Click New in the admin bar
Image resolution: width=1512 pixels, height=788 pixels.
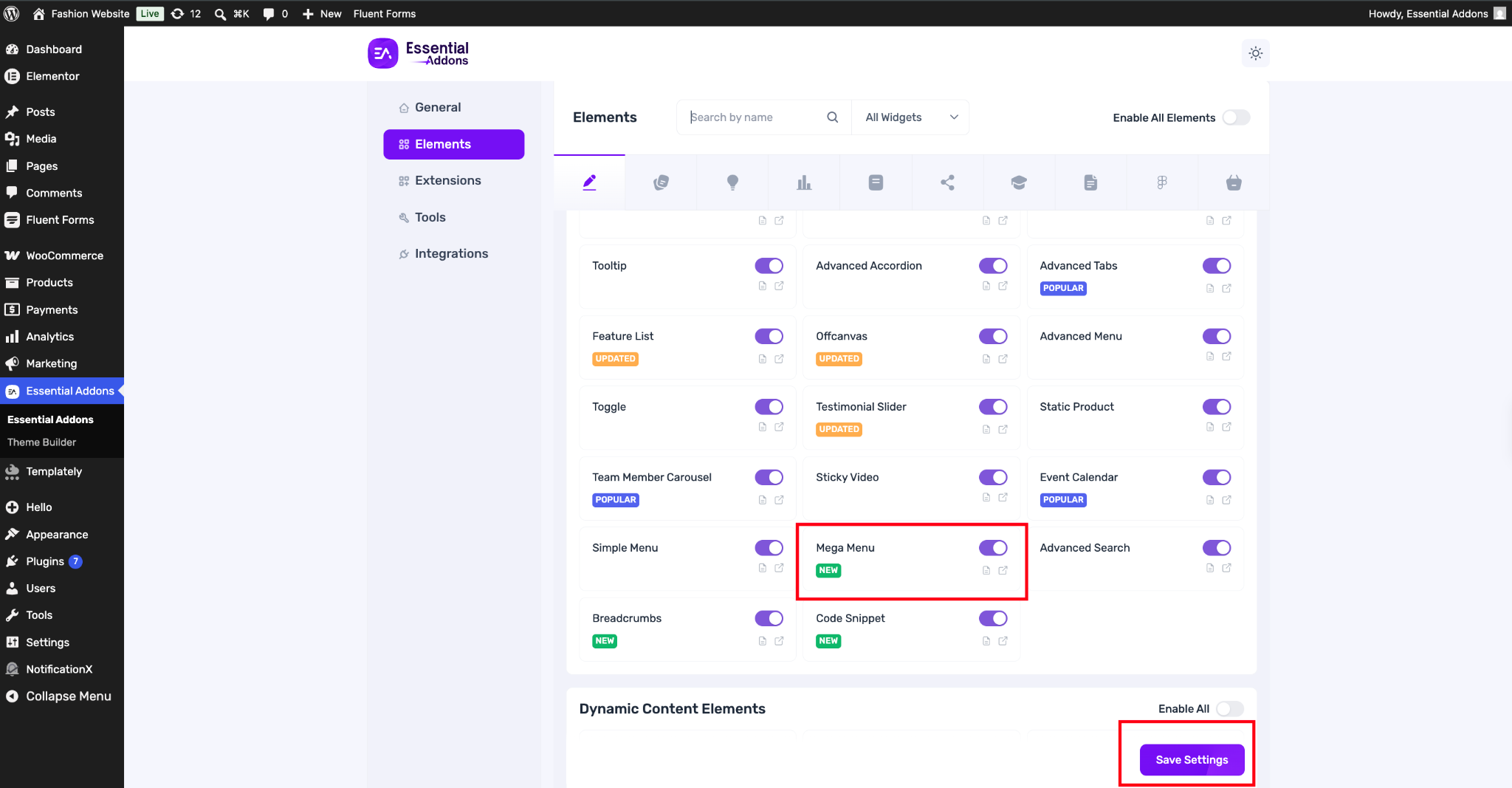(322, 13)
